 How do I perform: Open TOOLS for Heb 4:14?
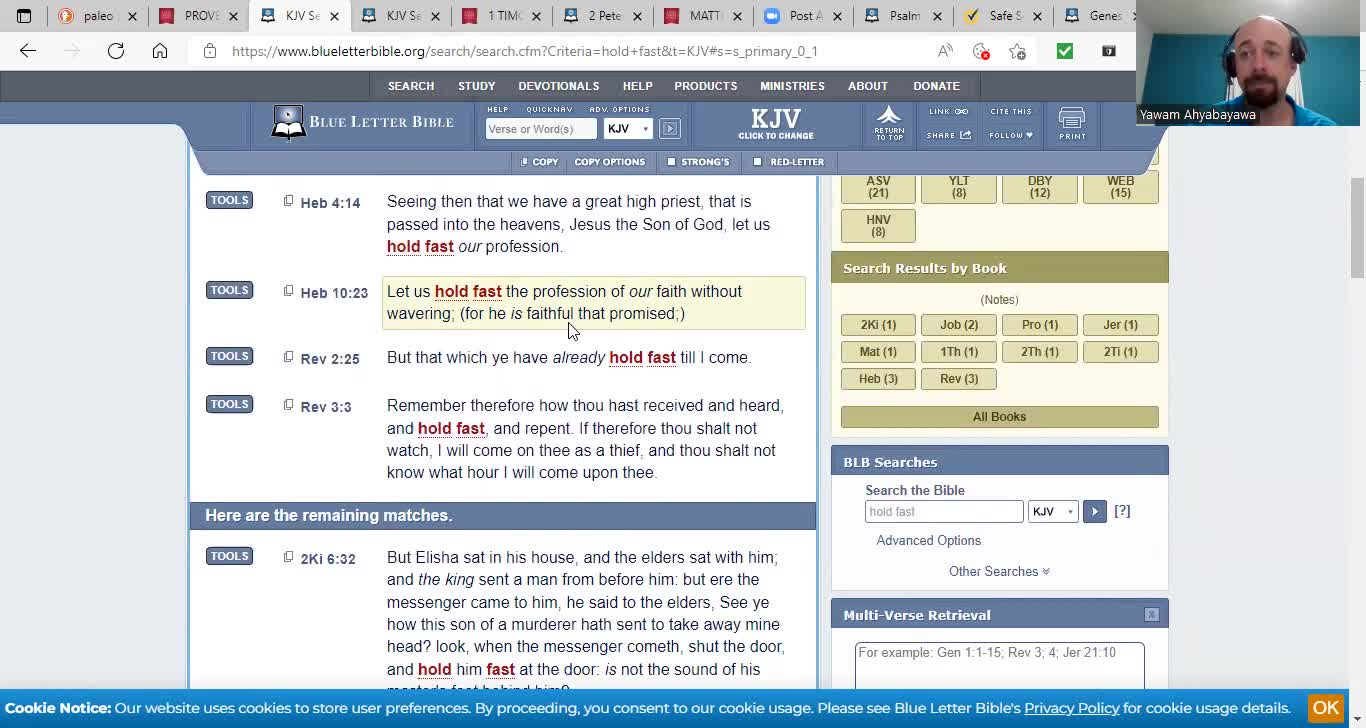click(x=229, y=200)
